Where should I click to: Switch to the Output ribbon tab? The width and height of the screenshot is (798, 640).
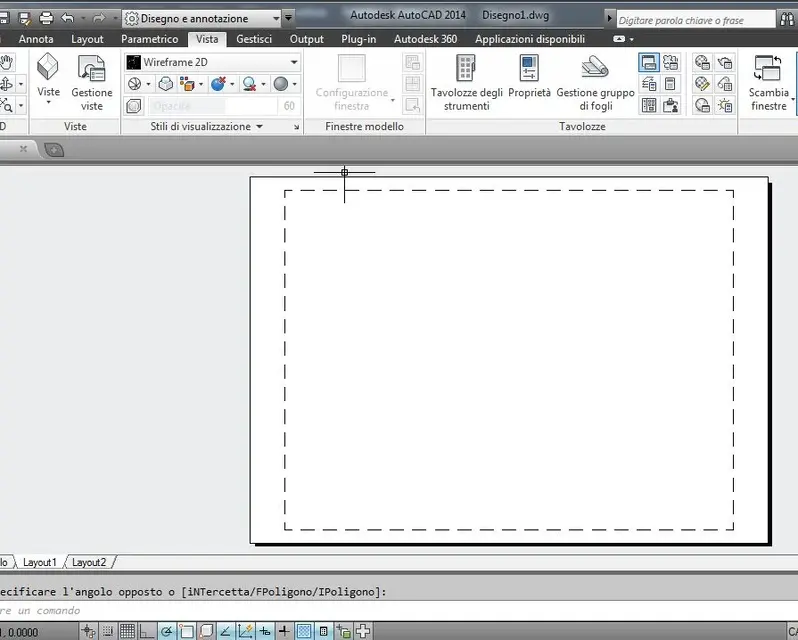coord(307,39)
